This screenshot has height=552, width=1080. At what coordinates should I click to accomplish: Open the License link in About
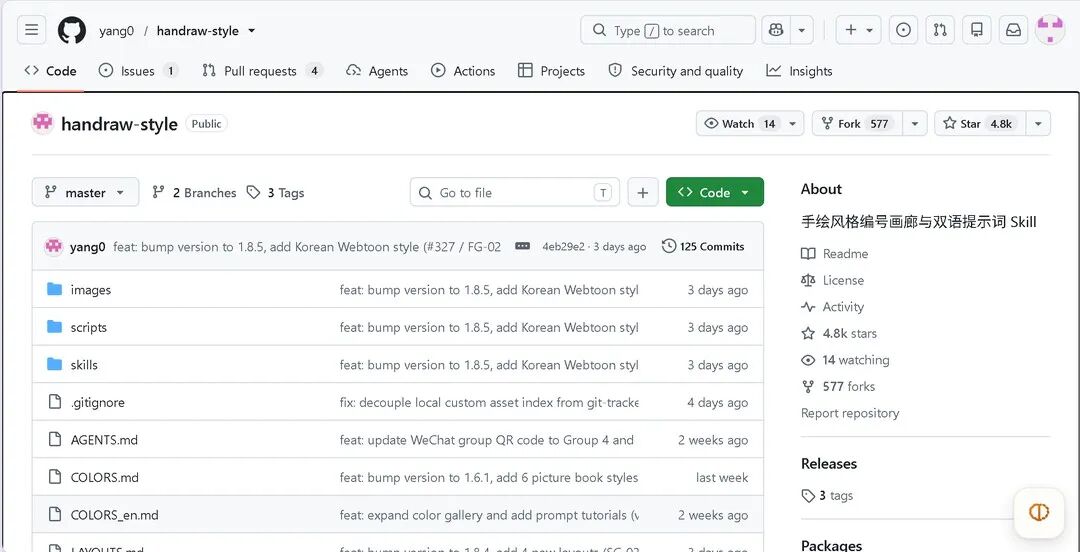click(832, 280)
